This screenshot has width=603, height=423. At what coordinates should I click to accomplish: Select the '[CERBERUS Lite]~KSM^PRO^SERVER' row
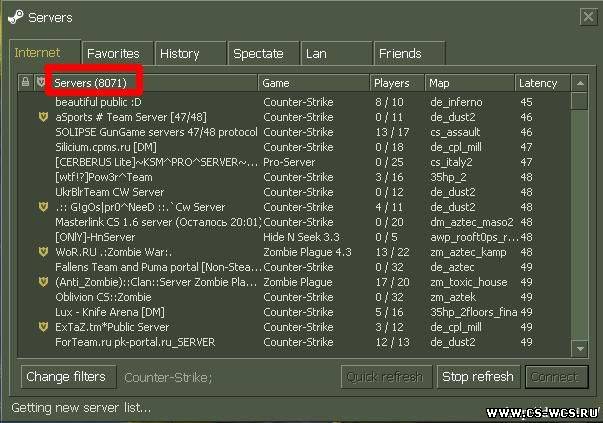294,162
